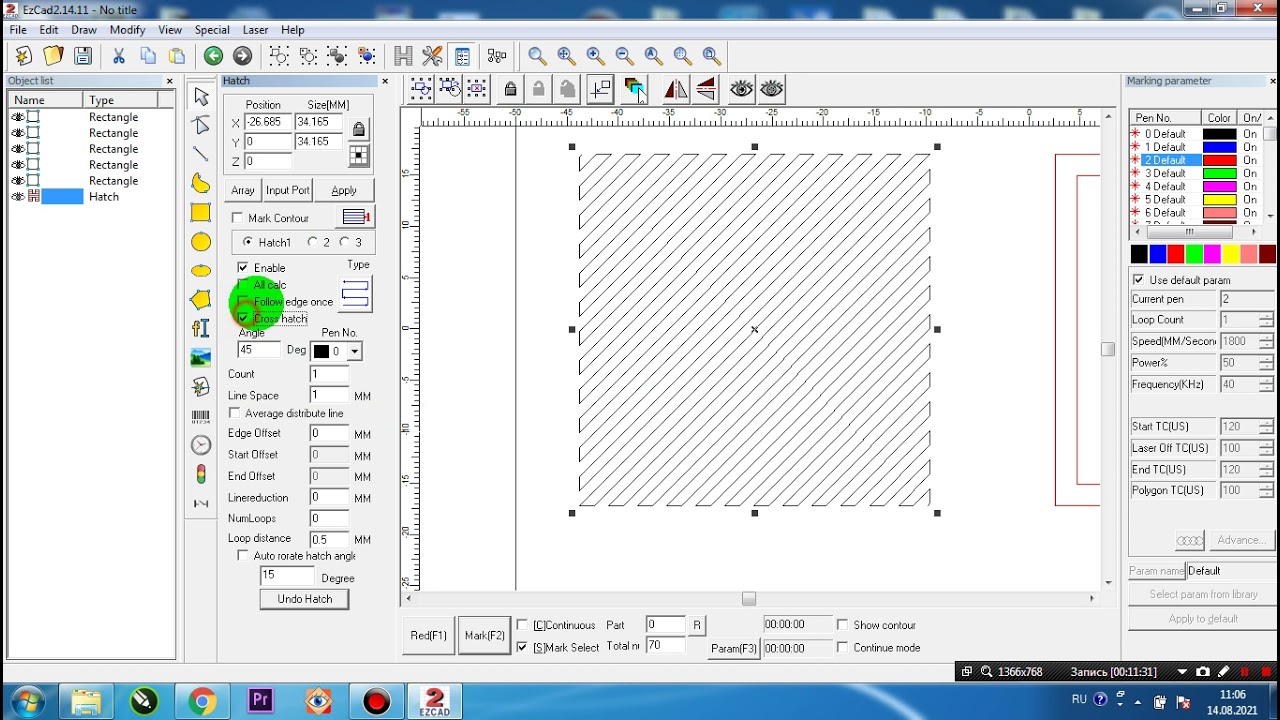
Task: Click the cut scissors icon
Action: (x=119, y=56)
